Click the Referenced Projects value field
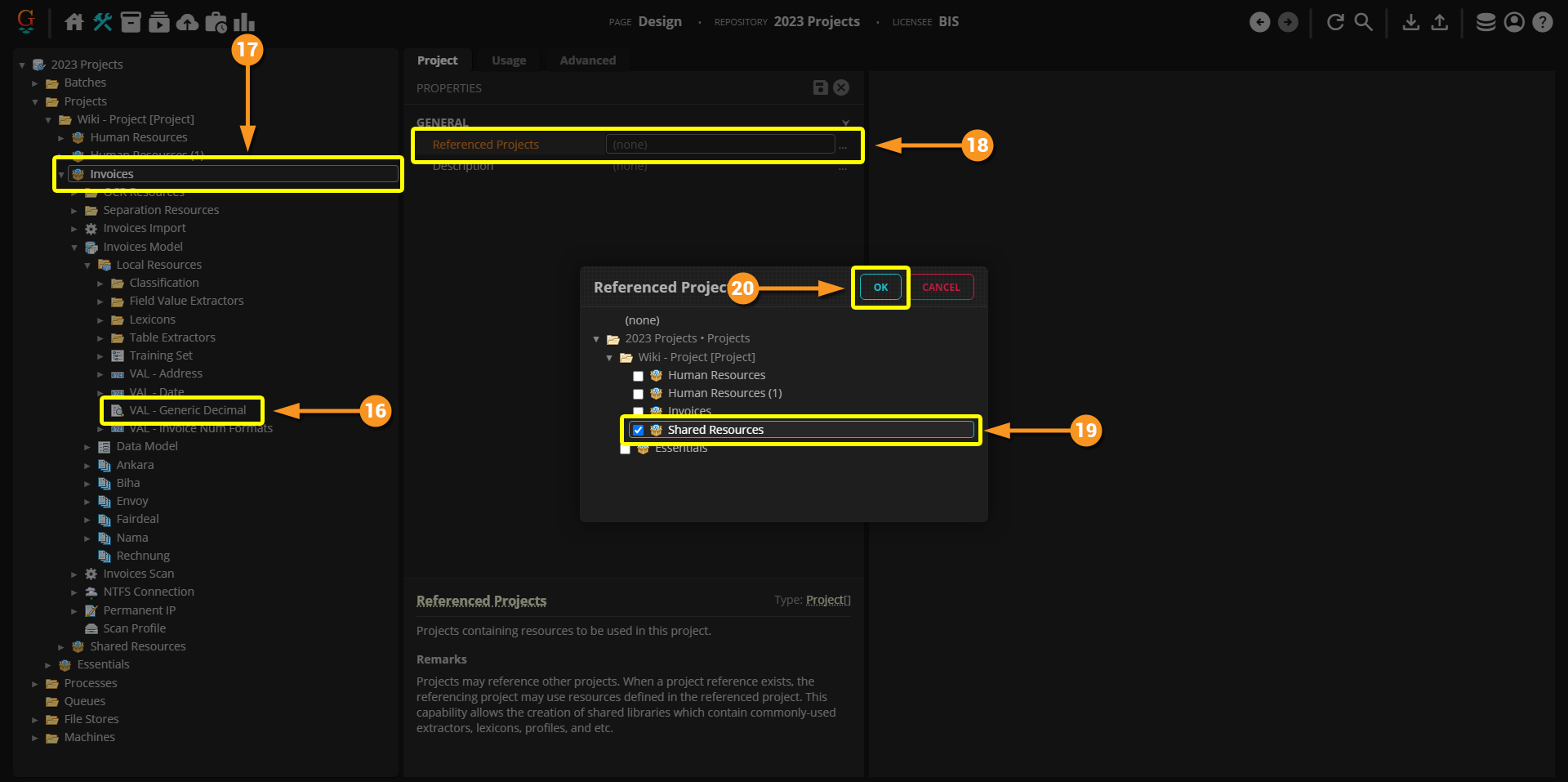Screen dimensions: 1568x782 (719, 145)
